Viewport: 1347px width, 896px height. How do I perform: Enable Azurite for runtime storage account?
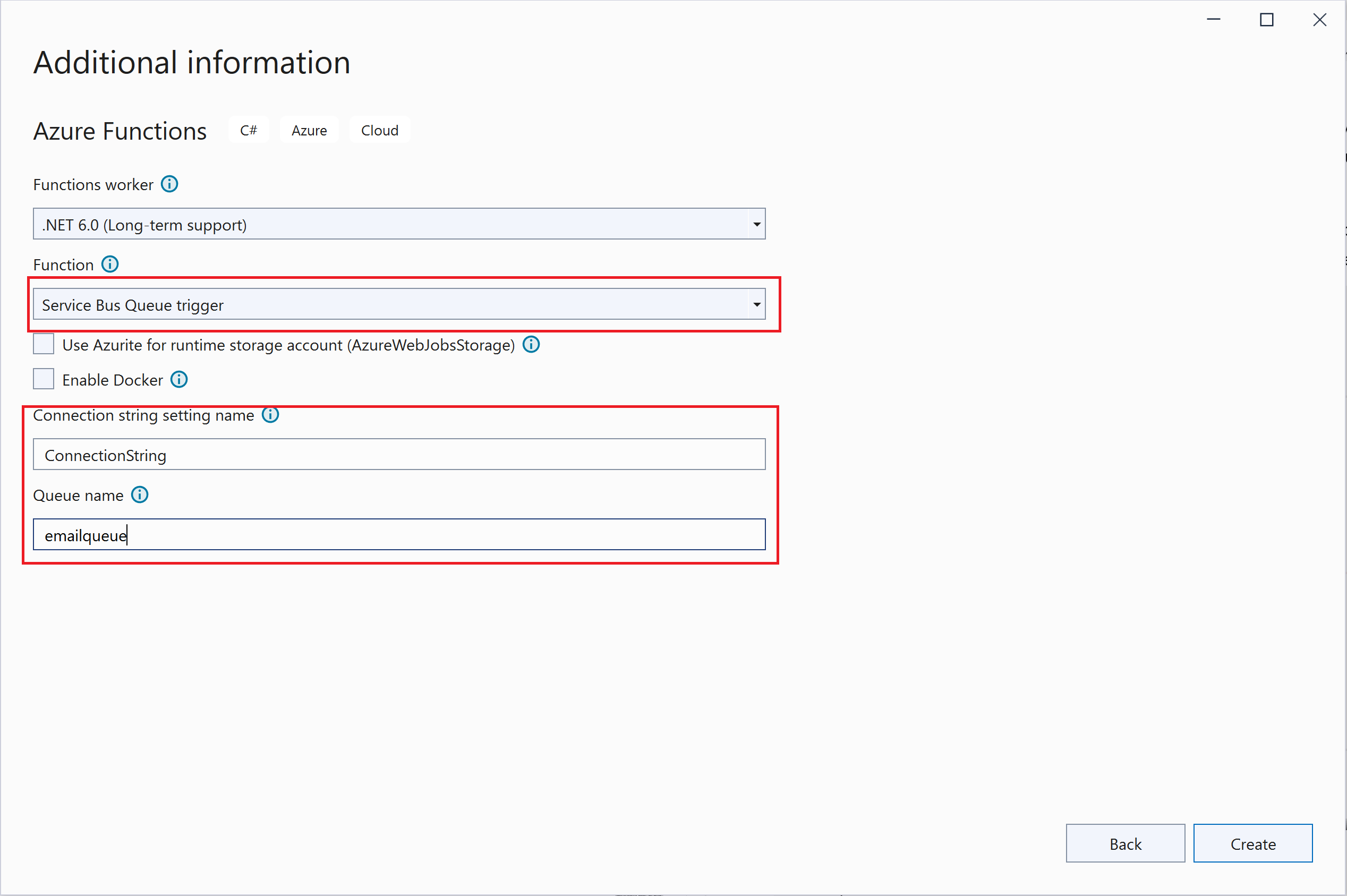[x=43, y=344]
